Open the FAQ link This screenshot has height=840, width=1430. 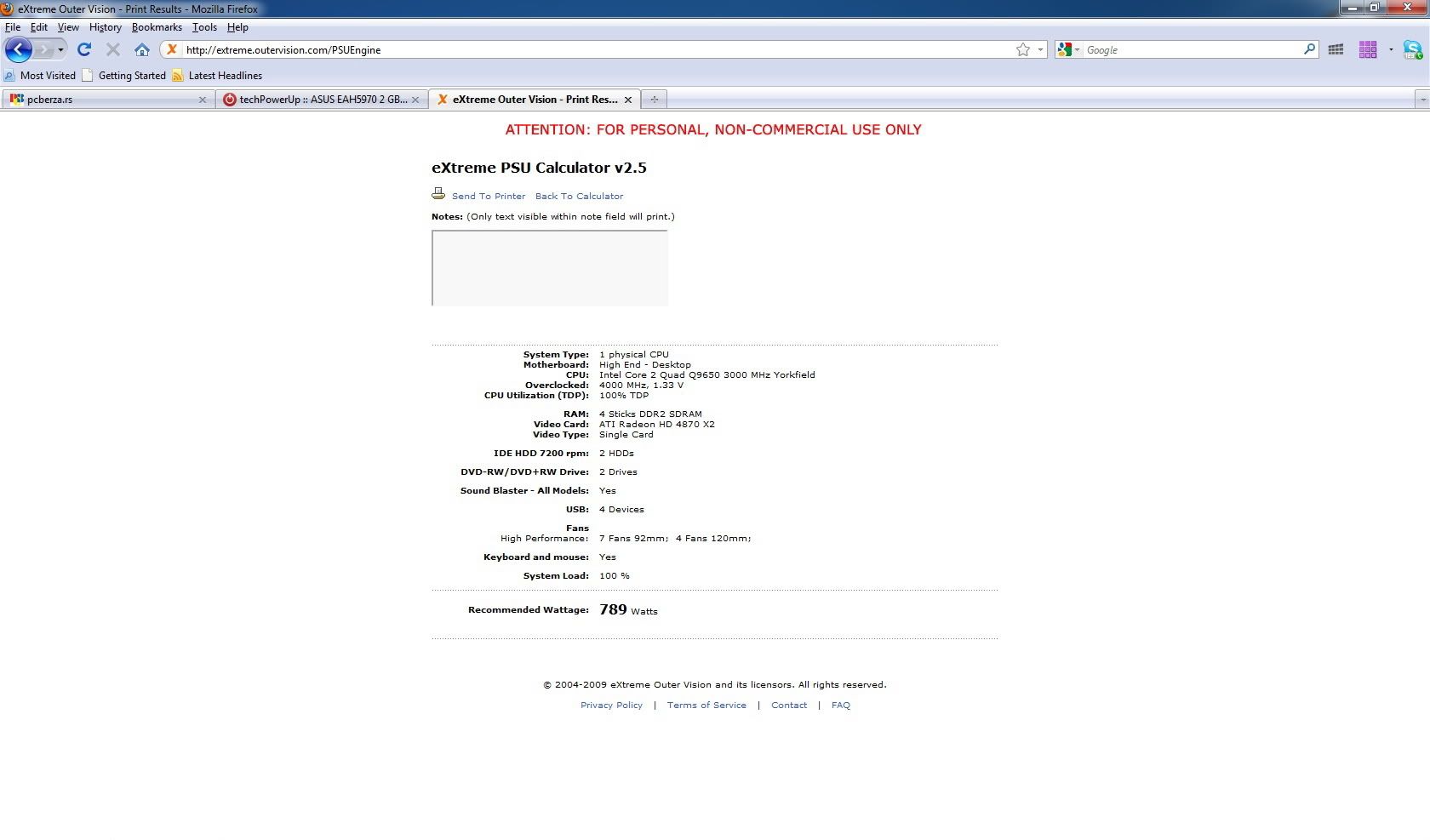click(x=841, y=705)
